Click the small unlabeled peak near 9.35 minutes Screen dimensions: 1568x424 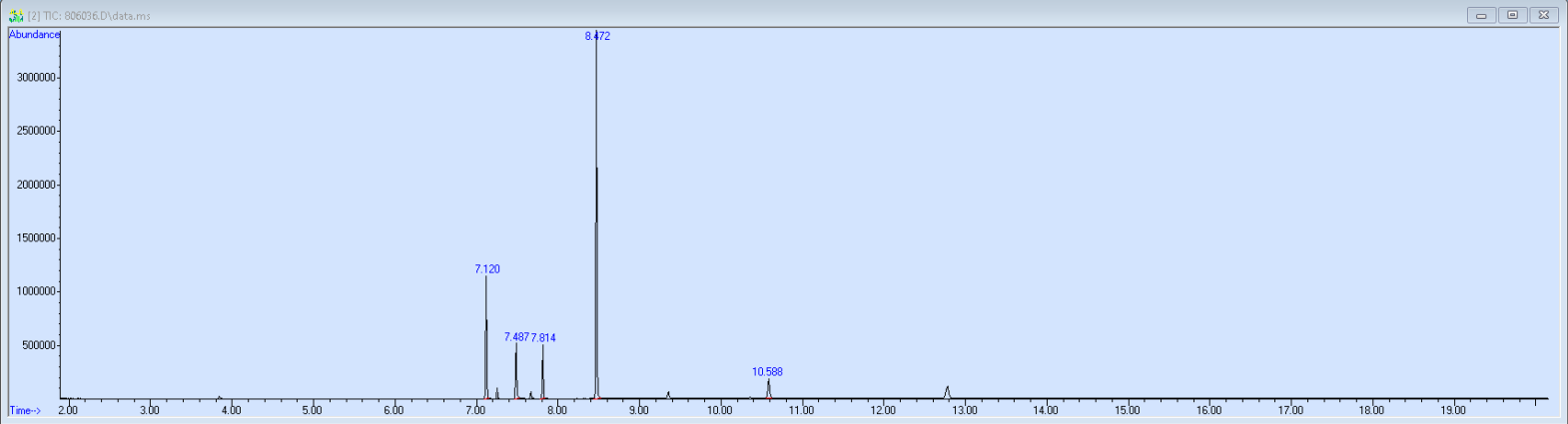click(x=668, y=395)
